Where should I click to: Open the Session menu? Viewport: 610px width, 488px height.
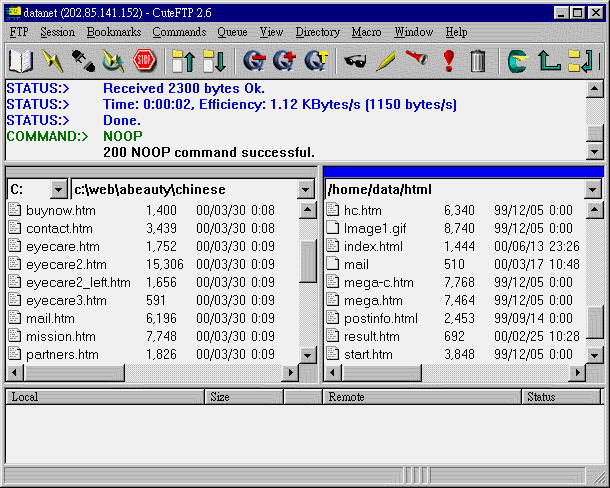58,32
